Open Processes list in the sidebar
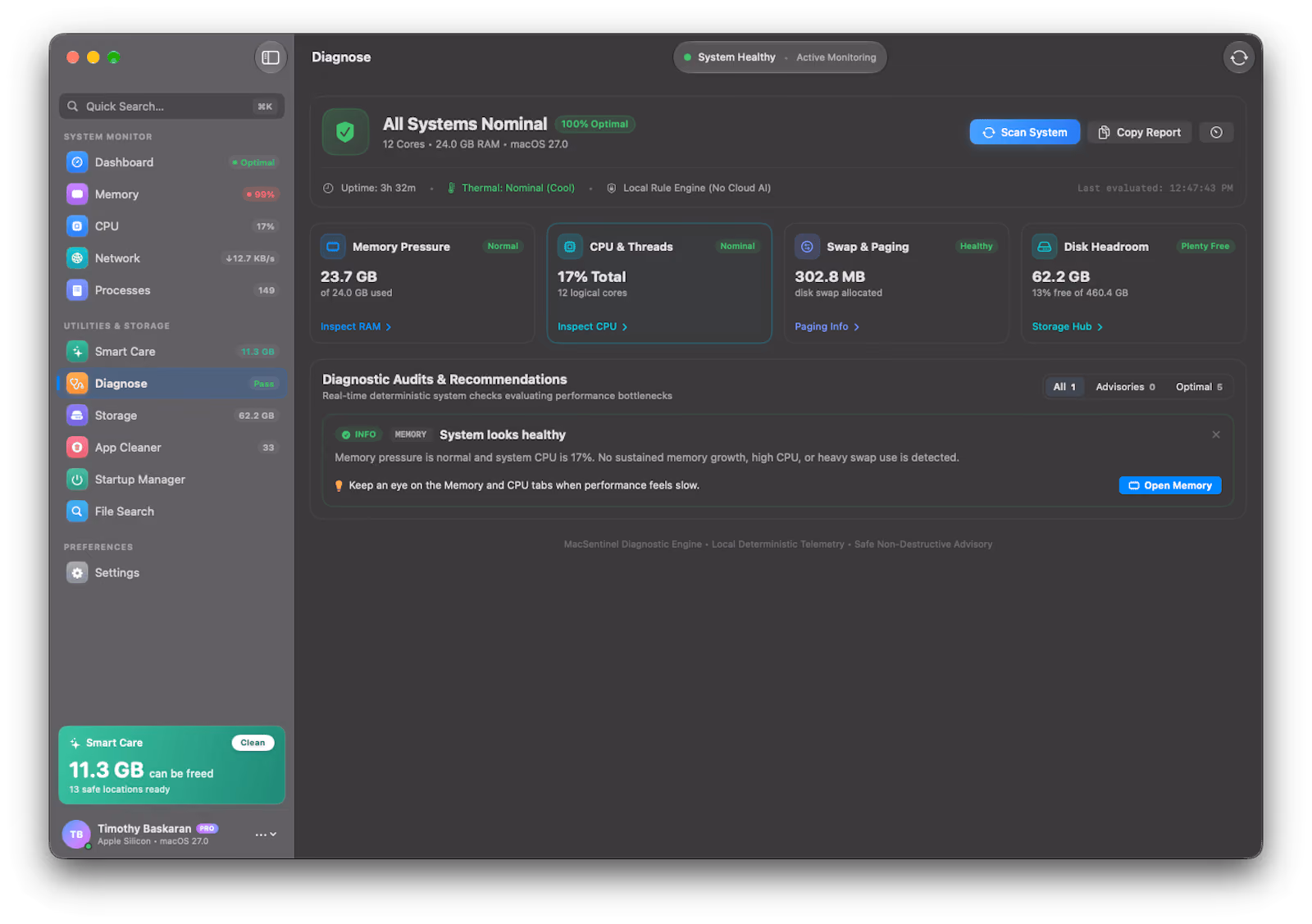 172,290
